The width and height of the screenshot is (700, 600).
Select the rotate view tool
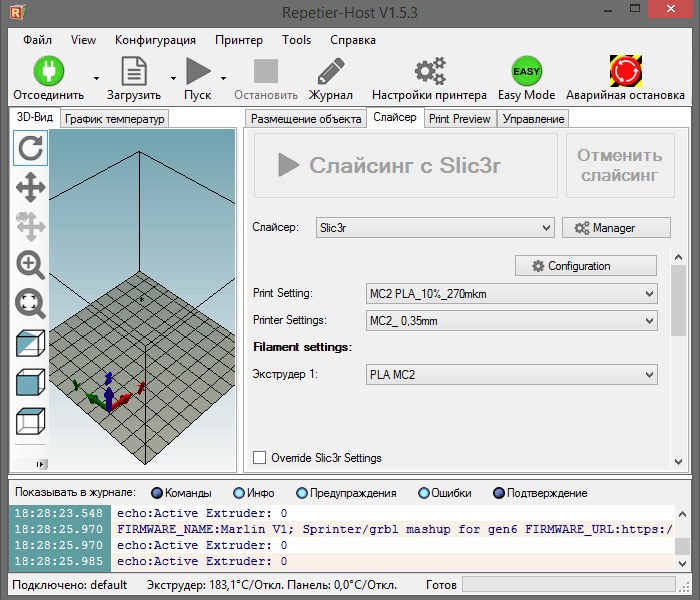(x=30, y=148)
